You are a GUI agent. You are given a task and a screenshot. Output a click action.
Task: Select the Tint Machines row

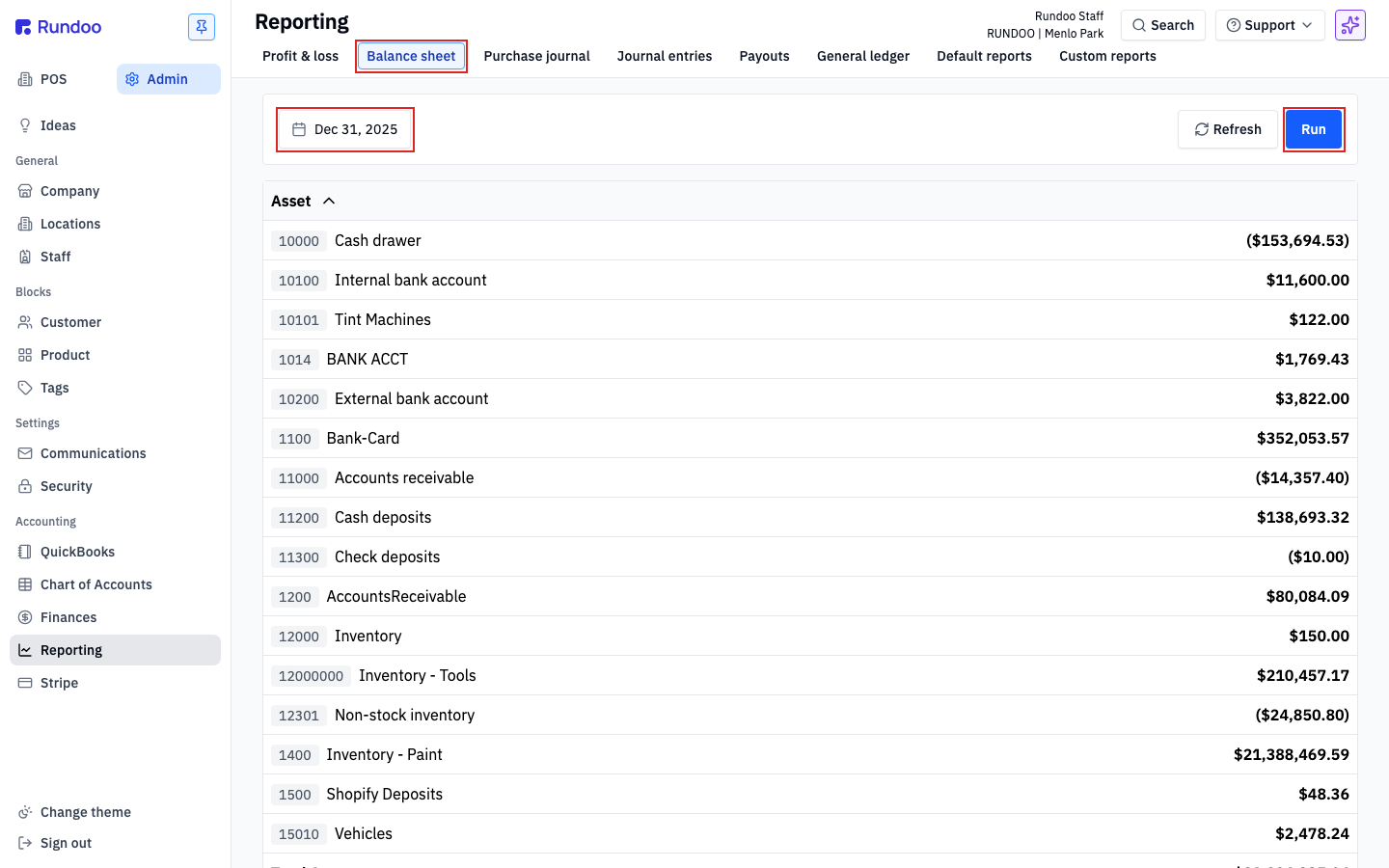pos(810,319)
